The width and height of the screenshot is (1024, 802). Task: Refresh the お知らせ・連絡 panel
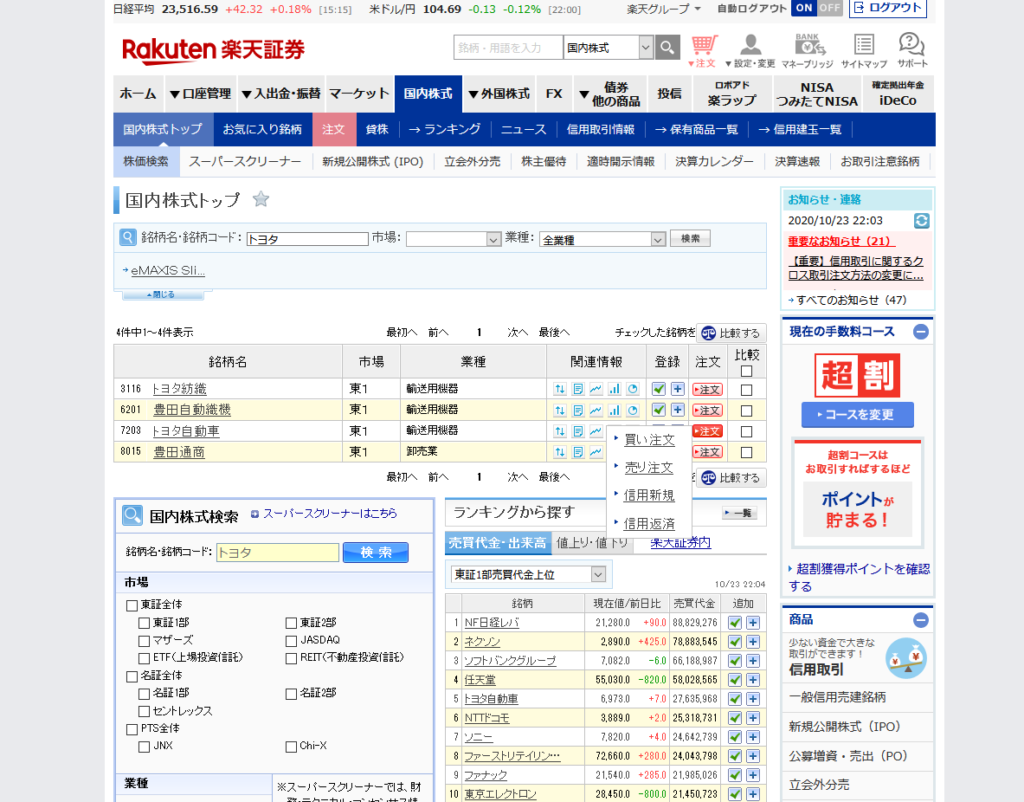tap(921, 221)
